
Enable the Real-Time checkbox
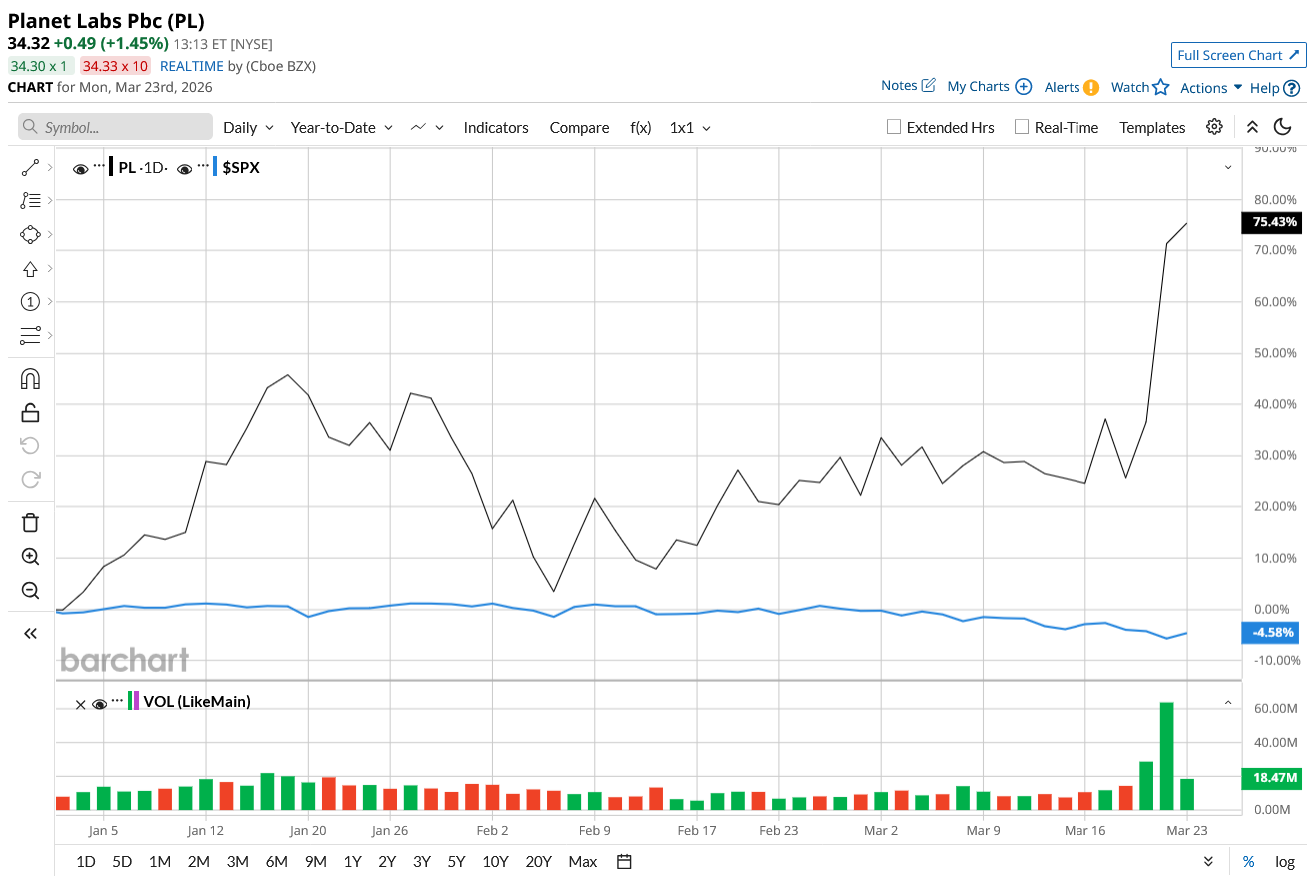(x=1021, y=127)
